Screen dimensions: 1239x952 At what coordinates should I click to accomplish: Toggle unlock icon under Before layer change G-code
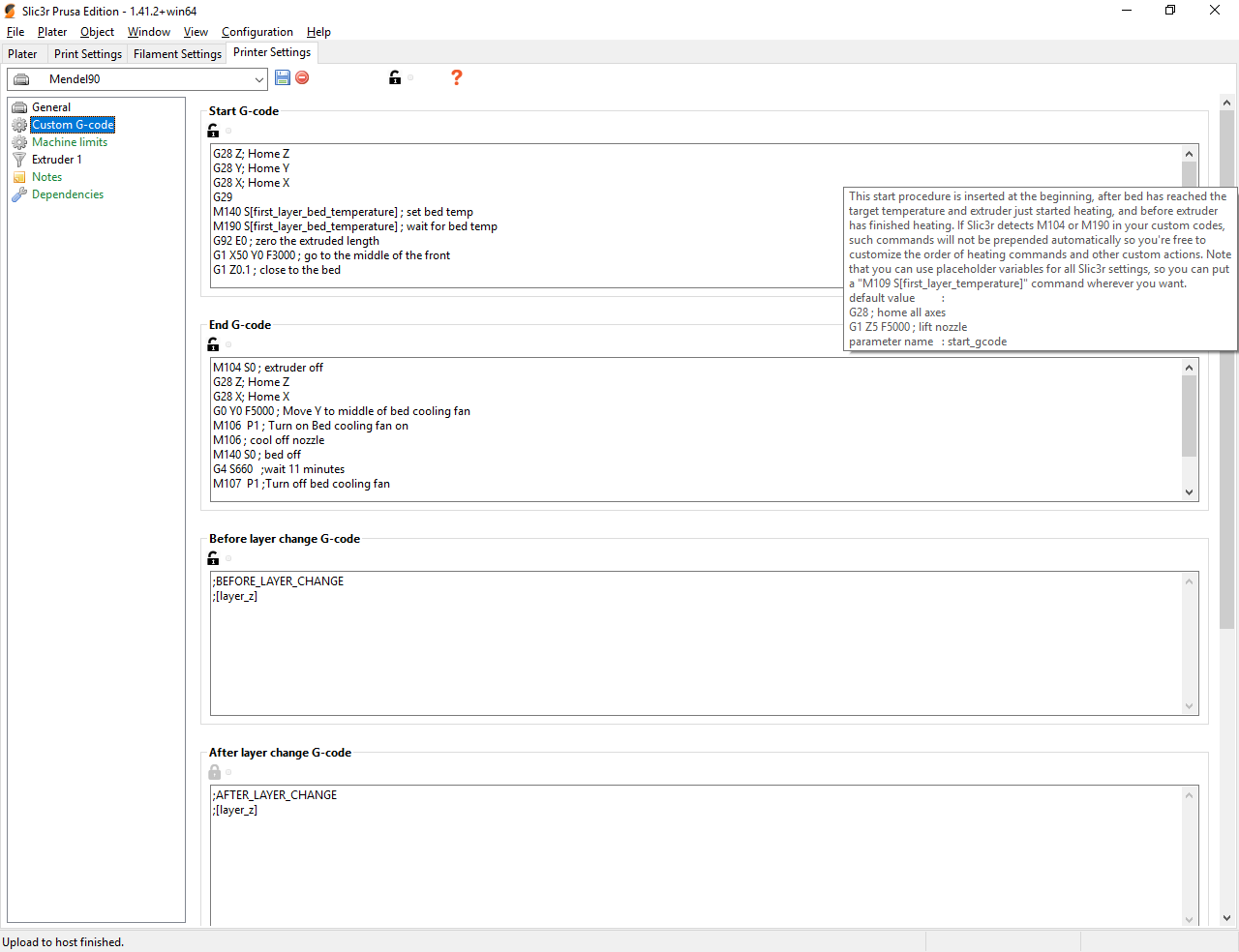click(x=214, y=558)
